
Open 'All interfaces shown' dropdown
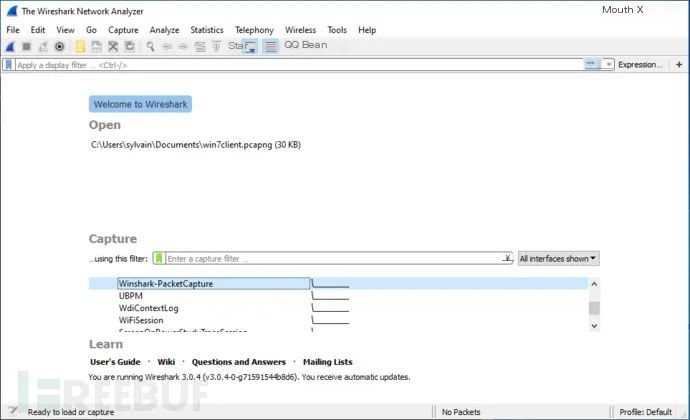(x=558, y=258)
